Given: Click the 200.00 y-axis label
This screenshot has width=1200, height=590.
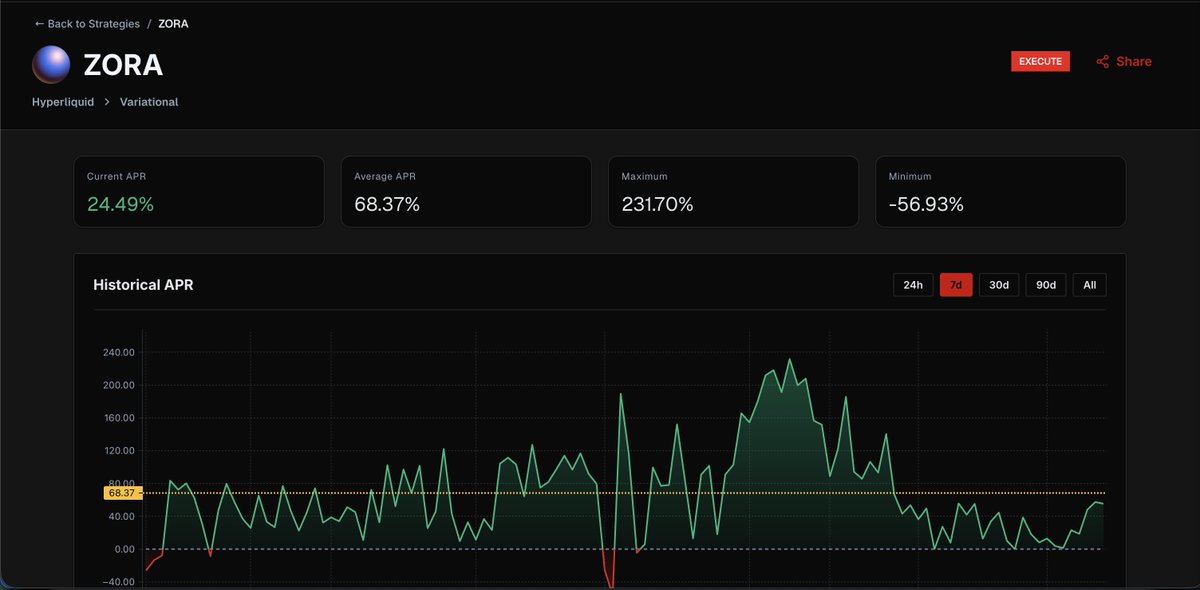Looking at the screenshot, I should [x=118, y=385].
